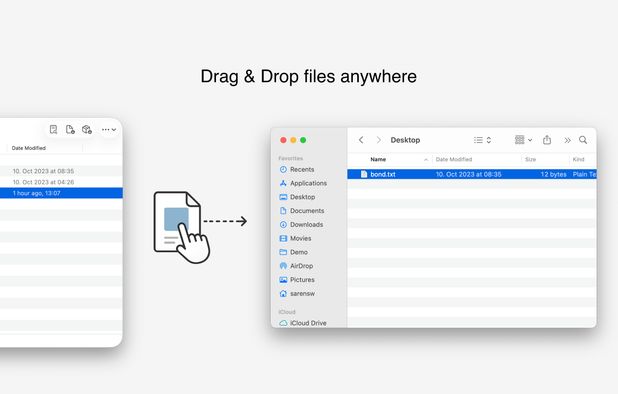
Task: Open Demo folder in Finder sidebar
Action: pos(294,252)
